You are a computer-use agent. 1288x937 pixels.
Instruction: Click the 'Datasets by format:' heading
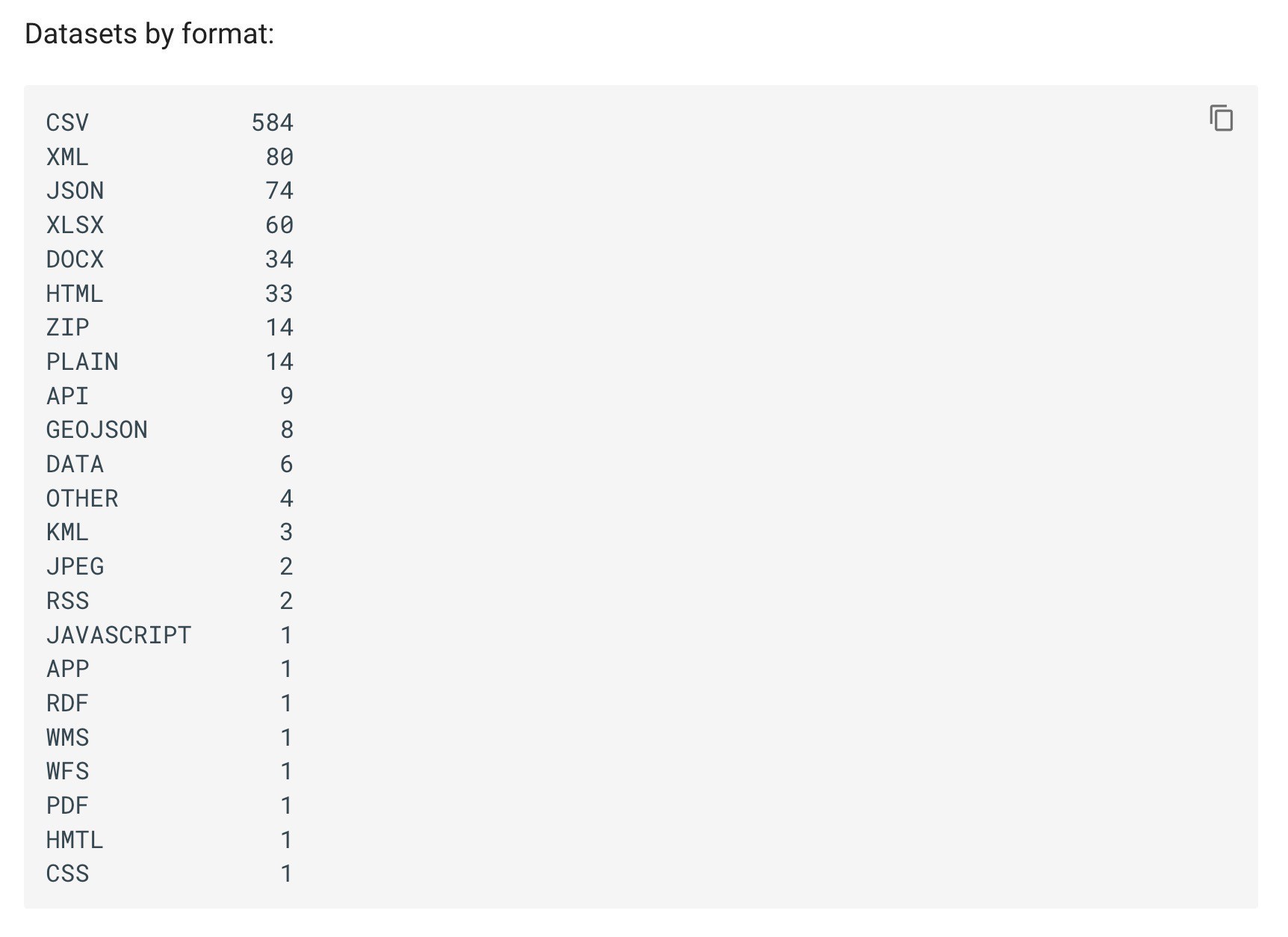(149, 34)
